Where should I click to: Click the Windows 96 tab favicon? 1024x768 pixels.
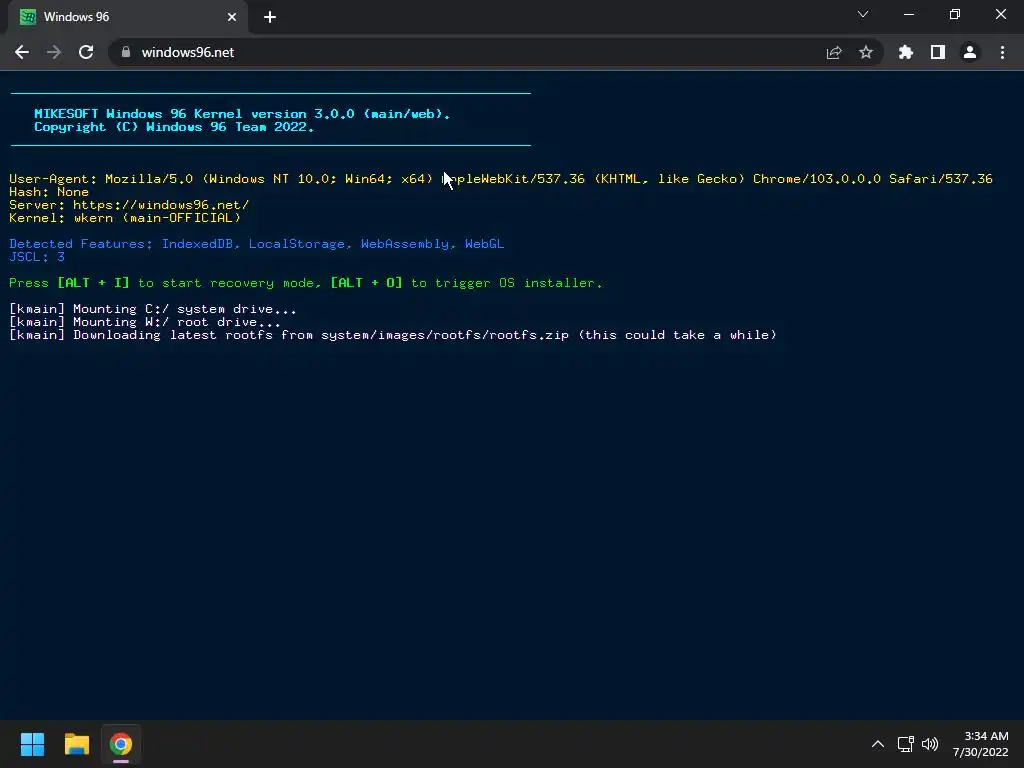(x=27, y=17)
